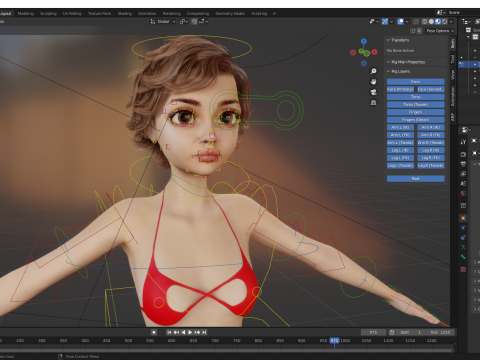Toggle the auto keying record button
This screenshot has width=480, height=360.
(154, 332)
